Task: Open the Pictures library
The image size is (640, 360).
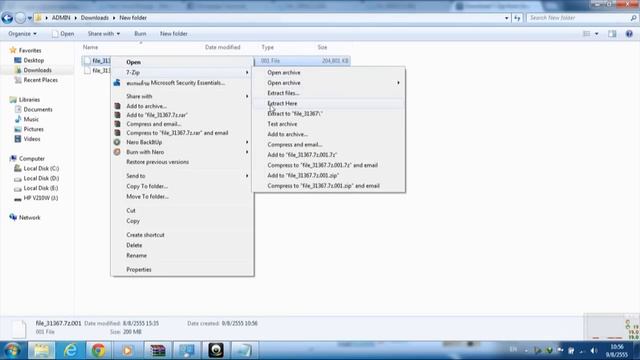Action: pos(33,129)
